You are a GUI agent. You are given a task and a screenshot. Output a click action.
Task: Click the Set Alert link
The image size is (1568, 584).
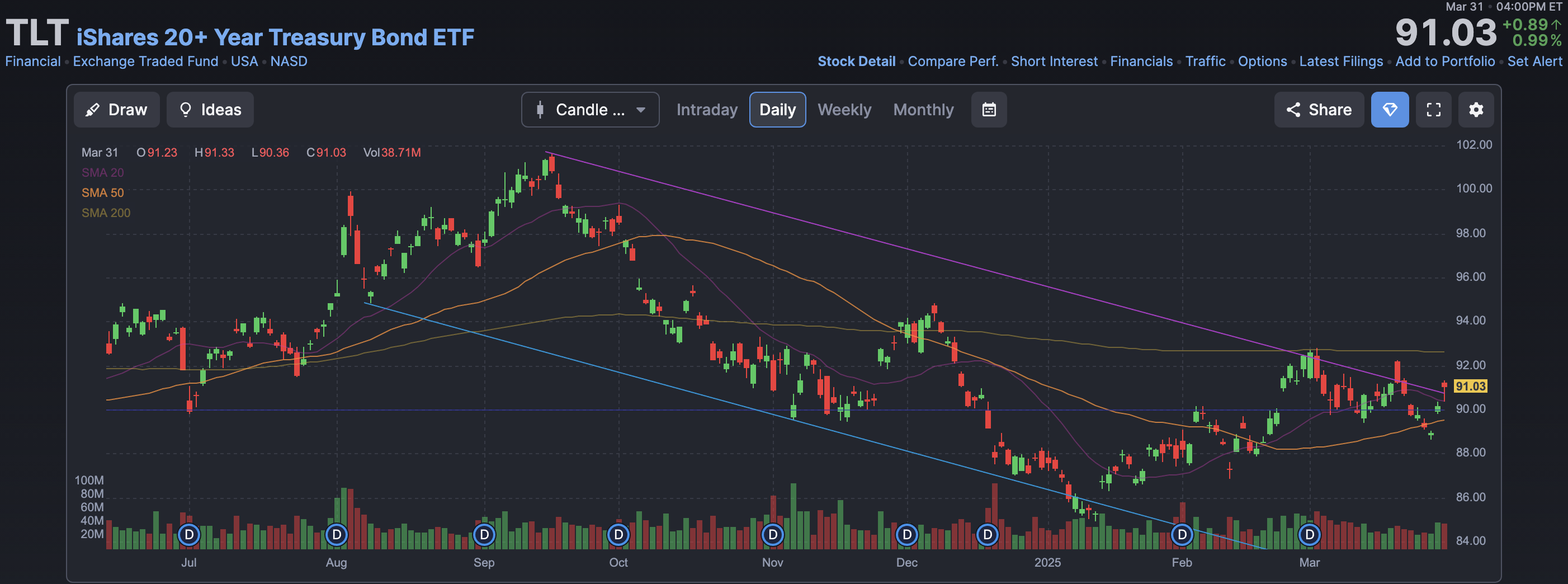click(1534, 62)
